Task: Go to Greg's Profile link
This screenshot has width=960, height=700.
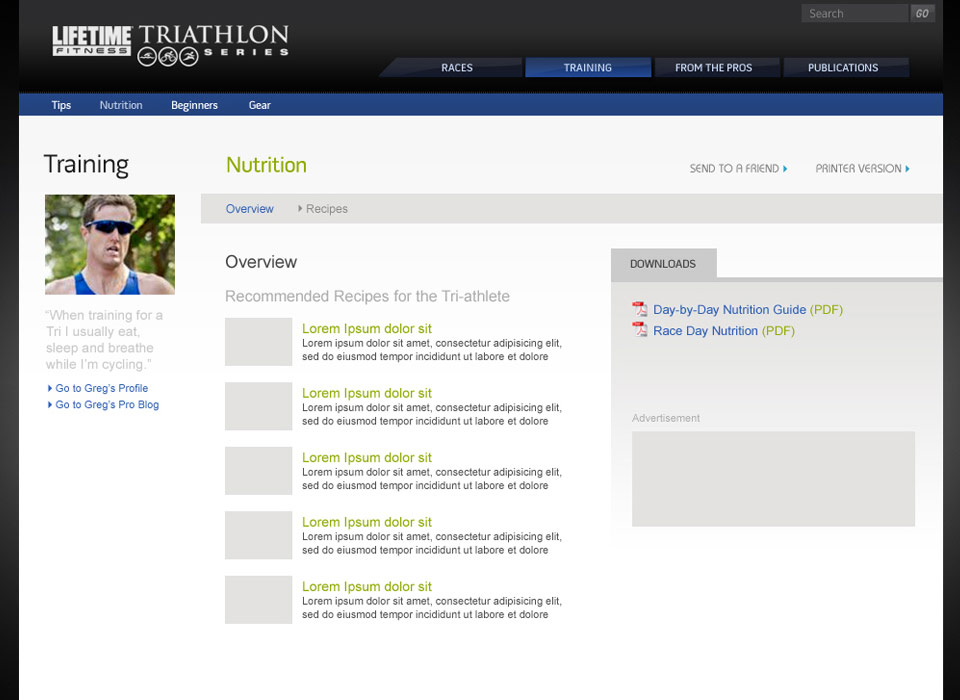Action: coord(102,388)
